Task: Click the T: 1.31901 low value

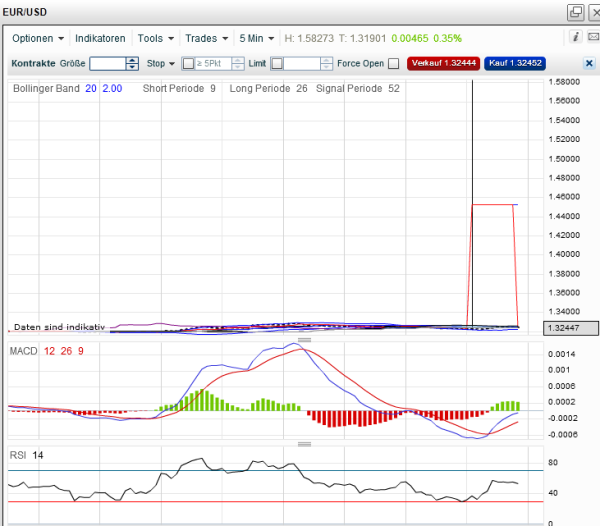Action: point(362,38)
